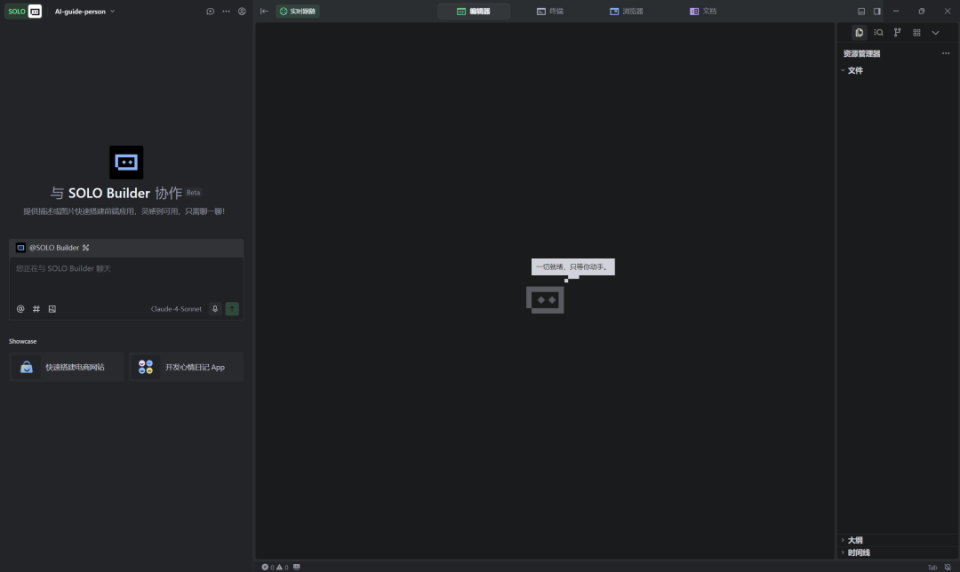
Task: Expand the 大纲 outline section
Action: pos(855,540)
